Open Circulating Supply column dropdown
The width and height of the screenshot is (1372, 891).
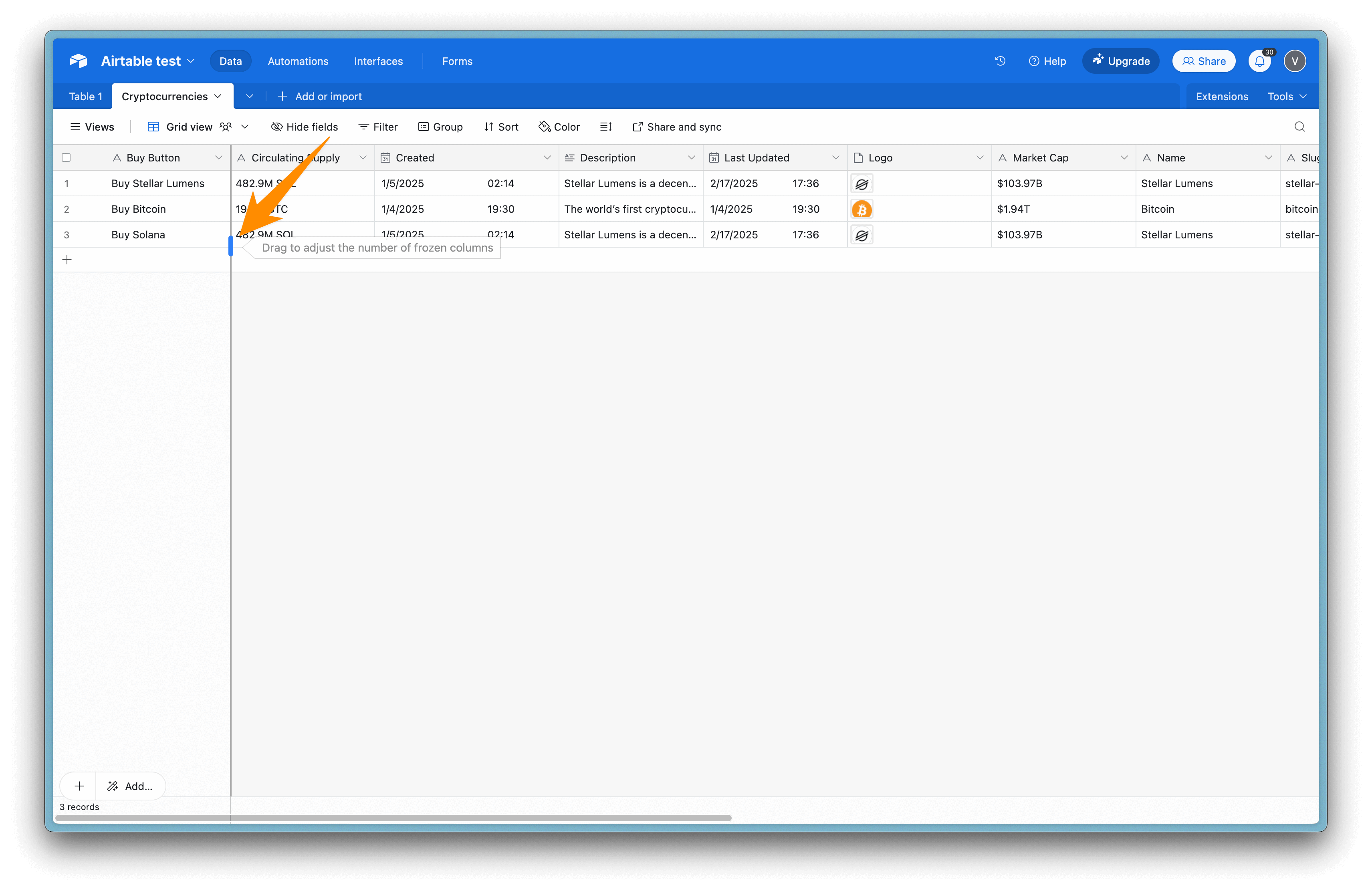coord(363,158)
